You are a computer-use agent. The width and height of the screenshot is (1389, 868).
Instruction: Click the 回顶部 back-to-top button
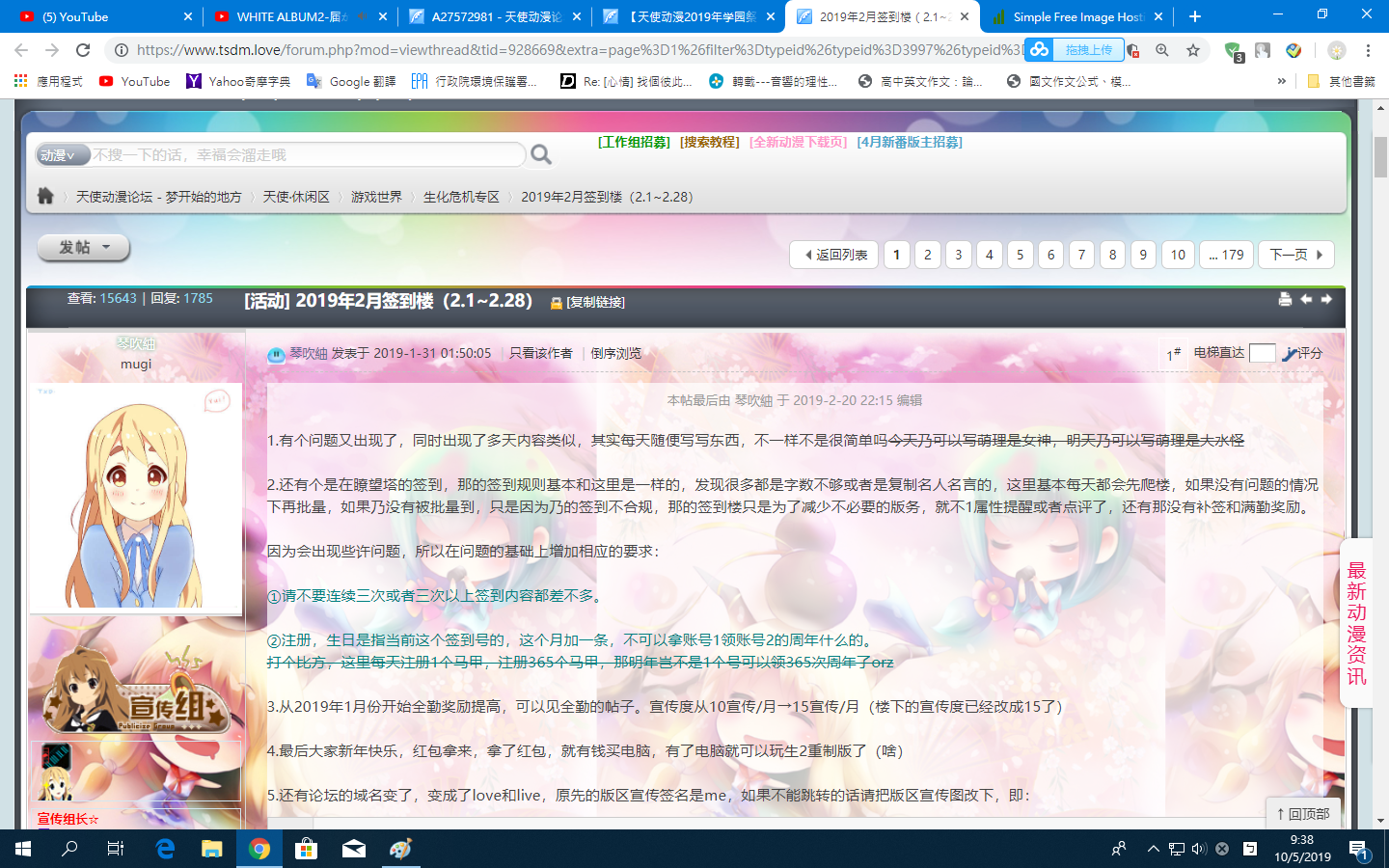(1303, 814)
